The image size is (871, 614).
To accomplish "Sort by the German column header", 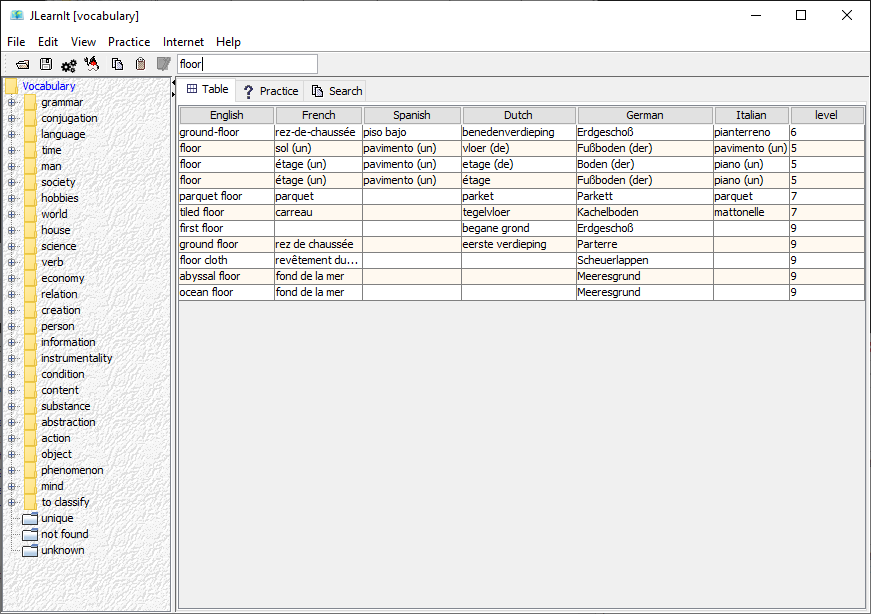I will click(x=645, y=115).
